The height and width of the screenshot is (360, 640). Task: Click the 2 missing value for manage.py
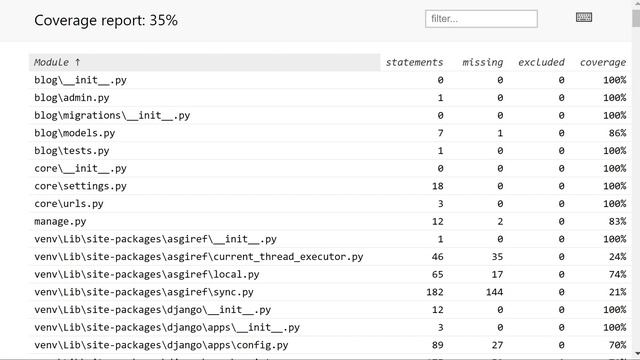pyautogui.click(x=500, y=221)
